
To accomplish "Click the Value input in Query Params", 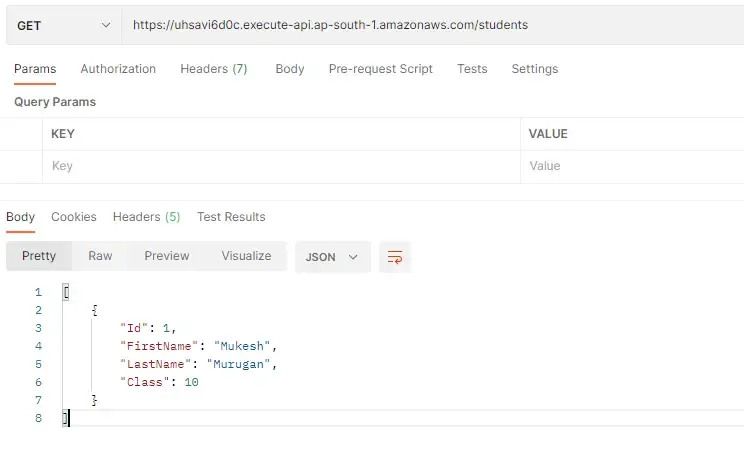I will [632, 166].
